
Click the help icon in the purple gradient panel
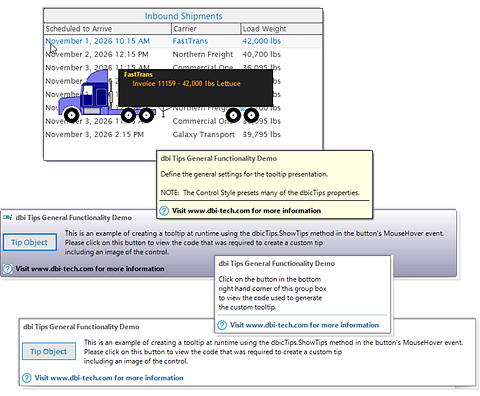(x=8, y=269)
